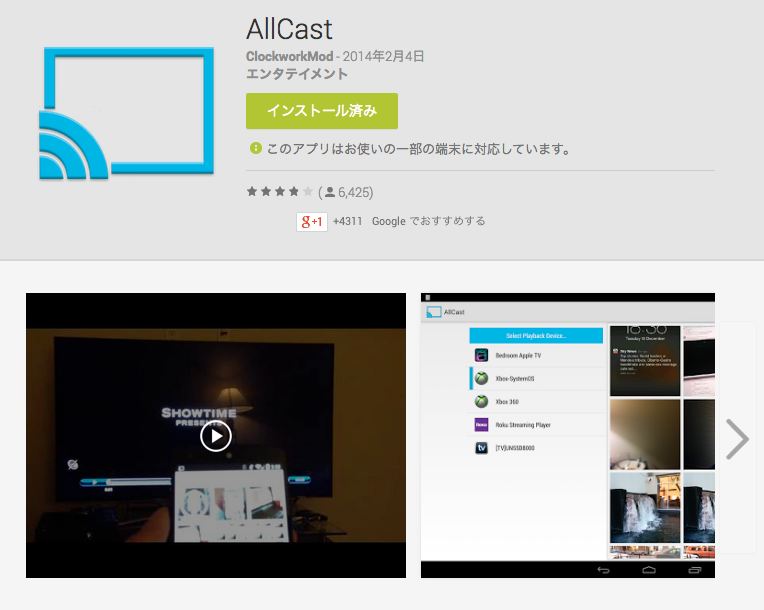Click Bedroom Apple TV in screenshot
This screenshot has width=764, height=610.
click(x=518, y=355)
